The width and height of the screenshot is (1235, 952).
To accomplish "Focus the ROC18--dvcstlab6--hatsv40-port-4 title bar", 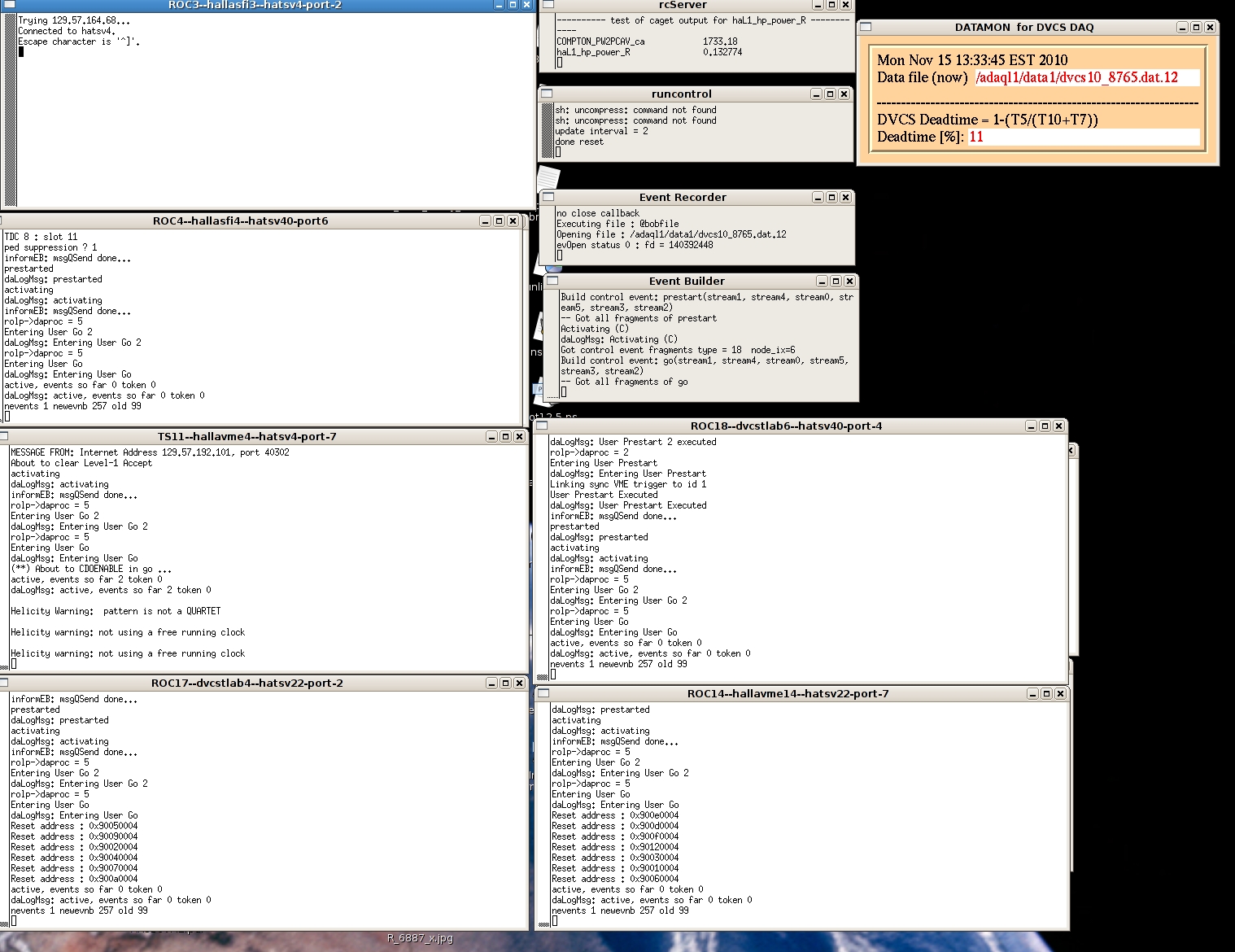I will 786,426.
